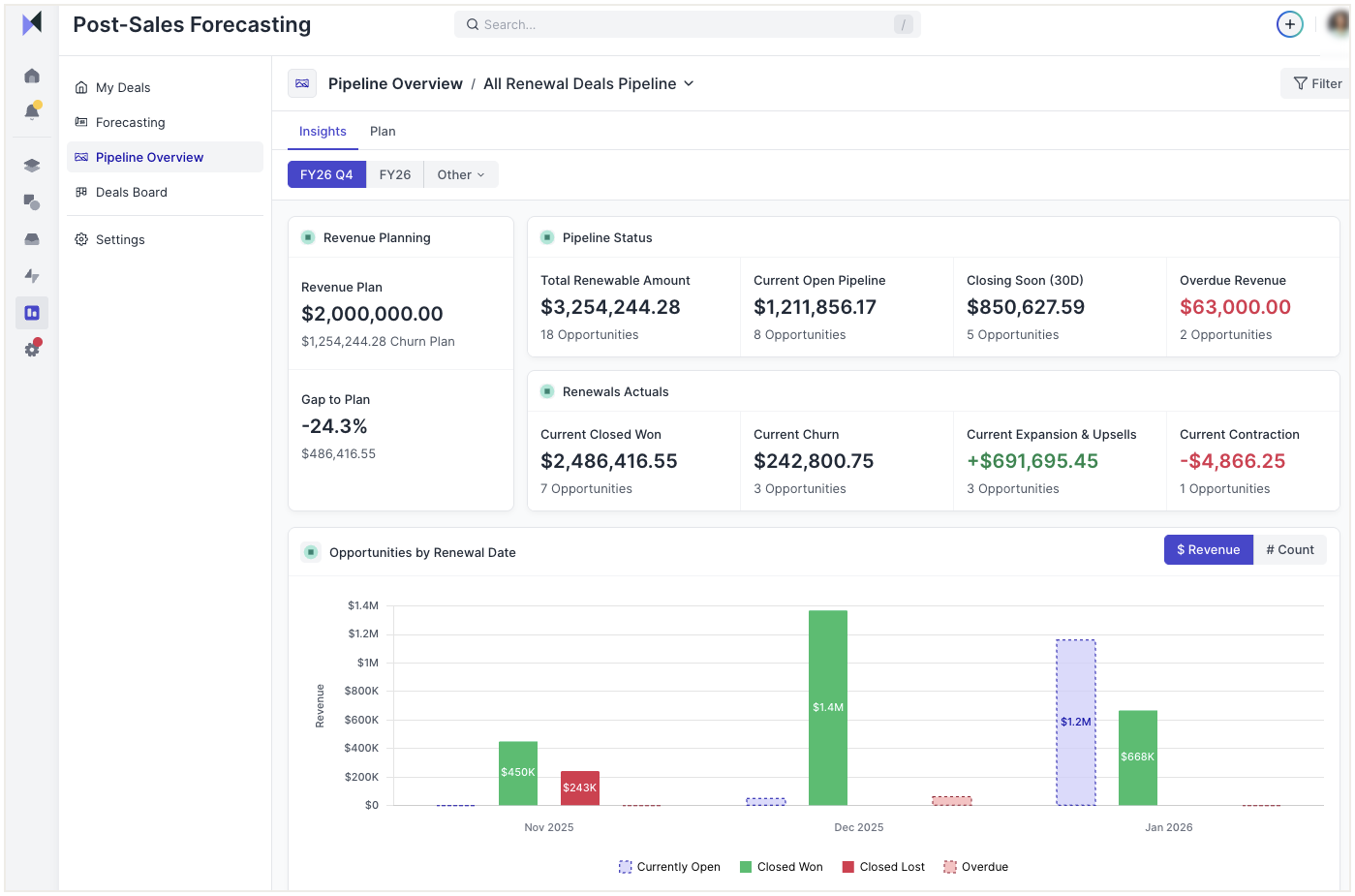Image resolution: width=1355 pixels, height=896 pixels.
Task: Open All Renewal Deals Pipeline dropdown
Action: 589,83
